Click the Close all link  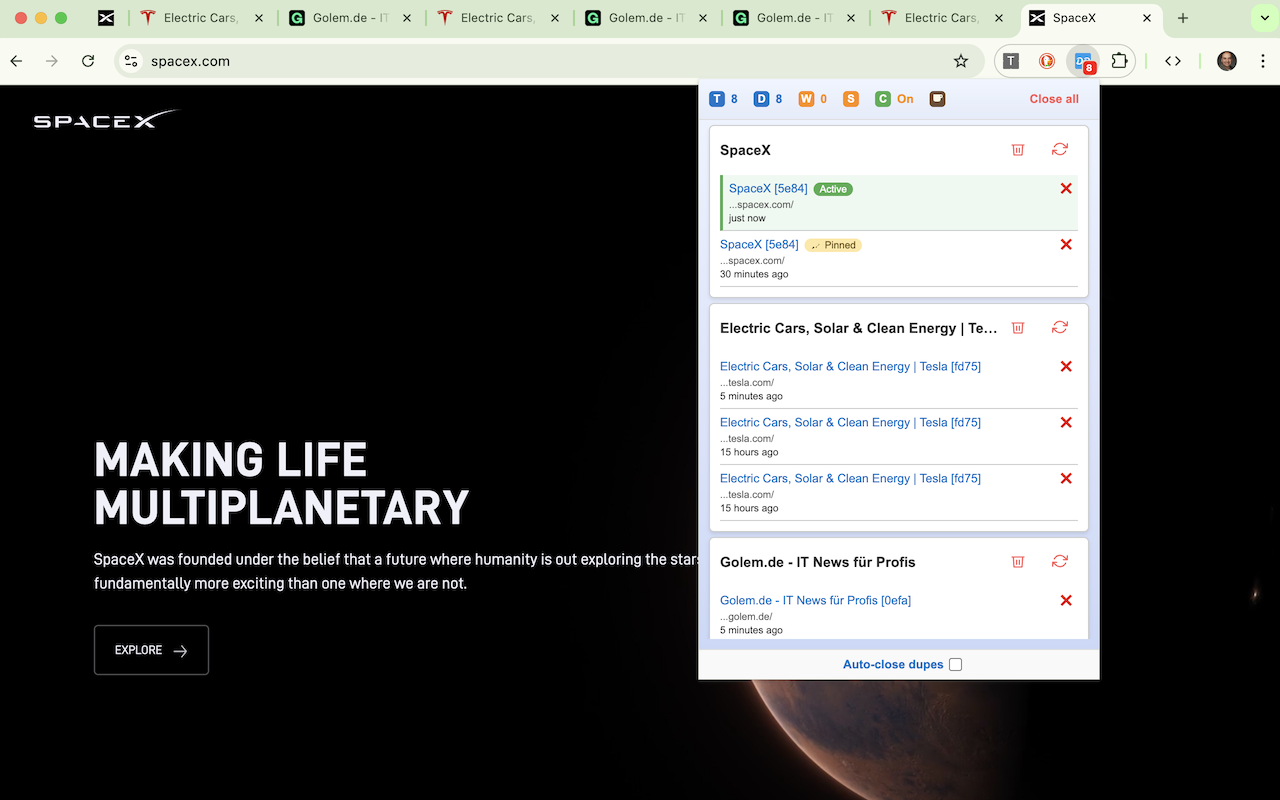coord(1054,99)
